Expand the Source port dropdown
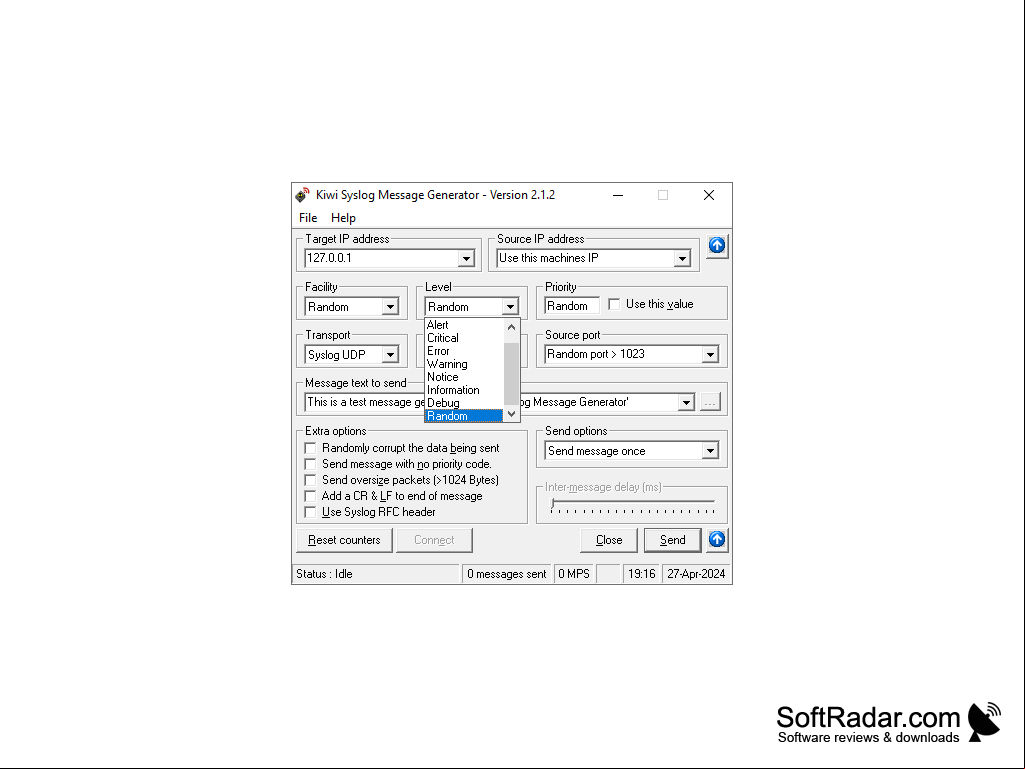The width and height of the screenshot is (1025, 769). point(711,354)
